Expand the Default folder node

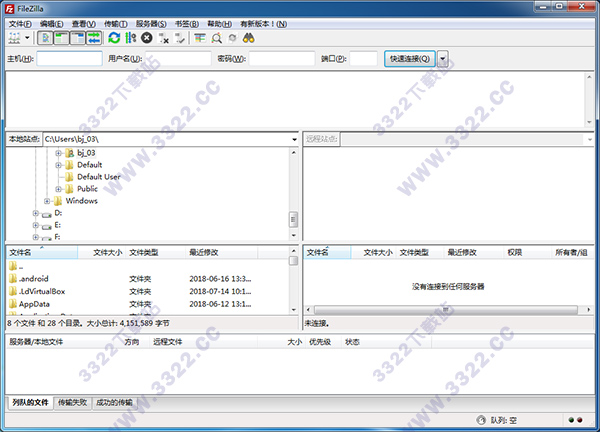point(58,165)
